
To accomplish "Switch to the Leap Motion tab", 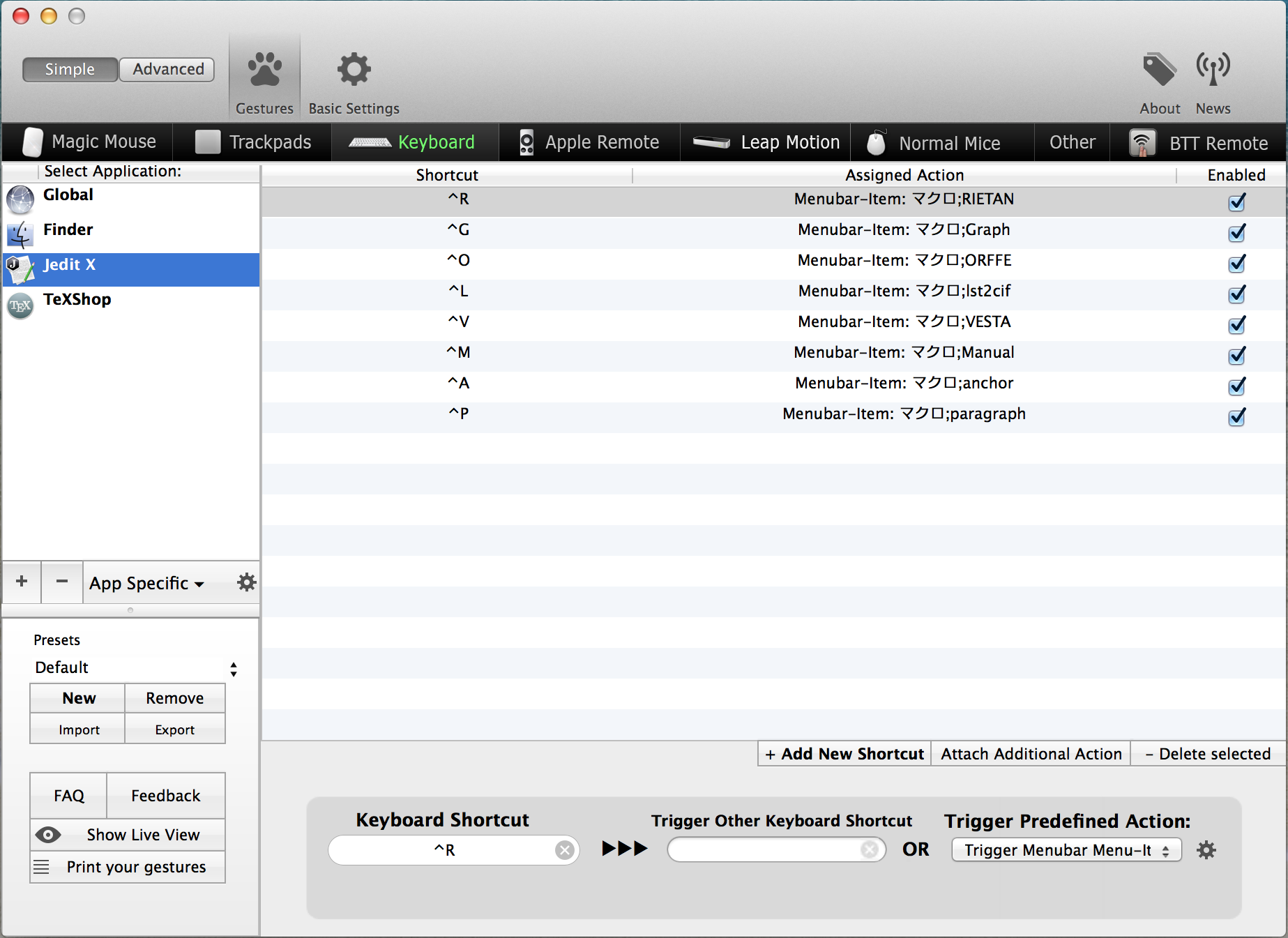I will [765, 142].
